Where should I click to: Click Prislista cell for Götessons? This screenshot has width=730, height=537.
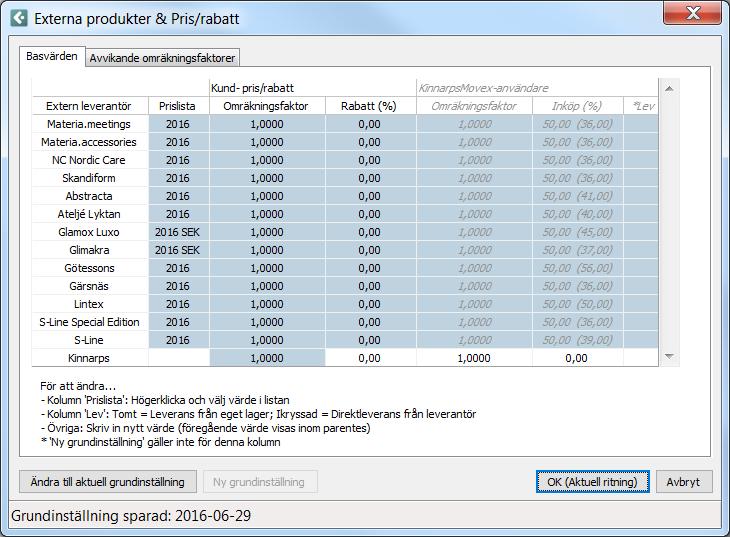point(179,268)
